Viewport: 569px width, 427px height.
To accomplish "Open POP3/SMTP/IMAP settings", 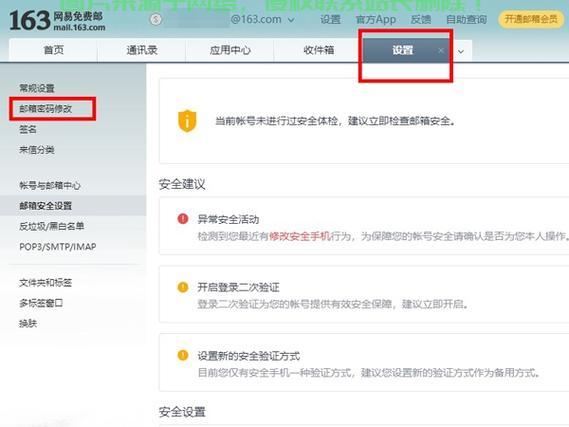I will [58, 247].
